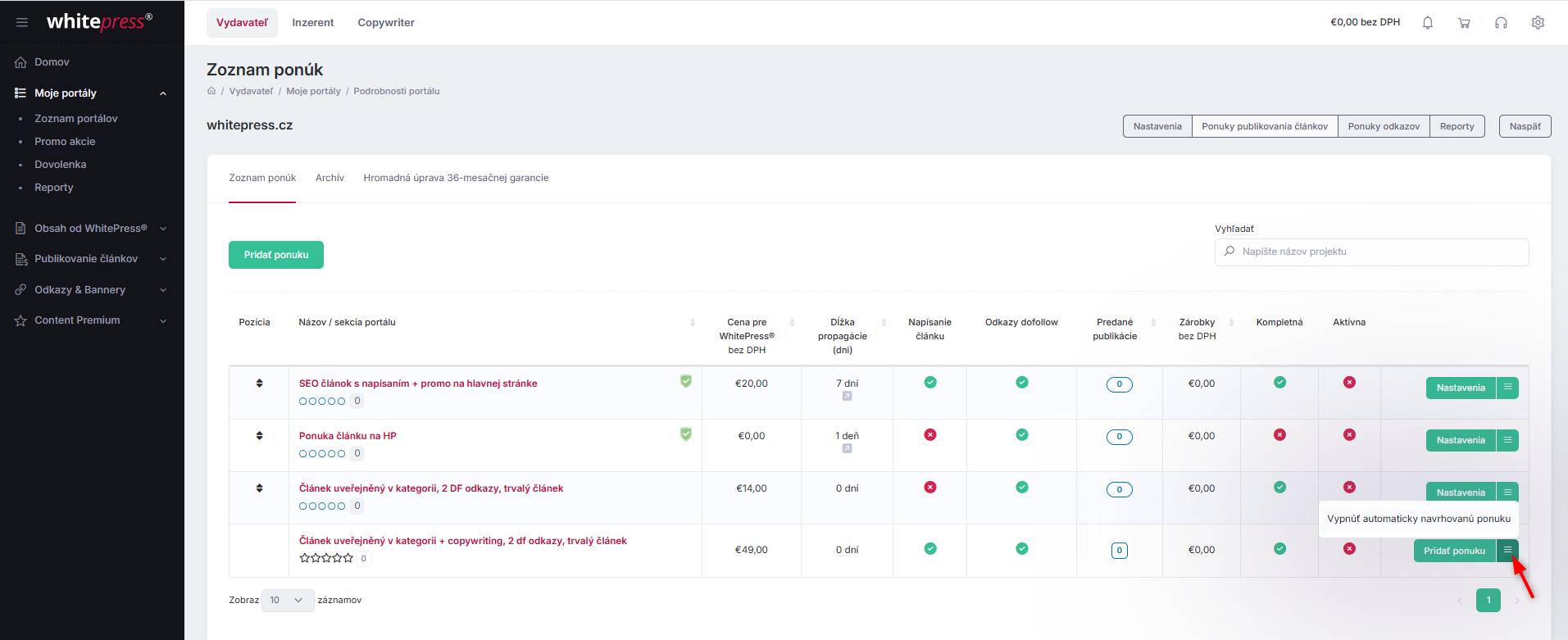Switch to the Inzerent tab
Screen dimensions: 1568x640
click(x=313, y=23)
